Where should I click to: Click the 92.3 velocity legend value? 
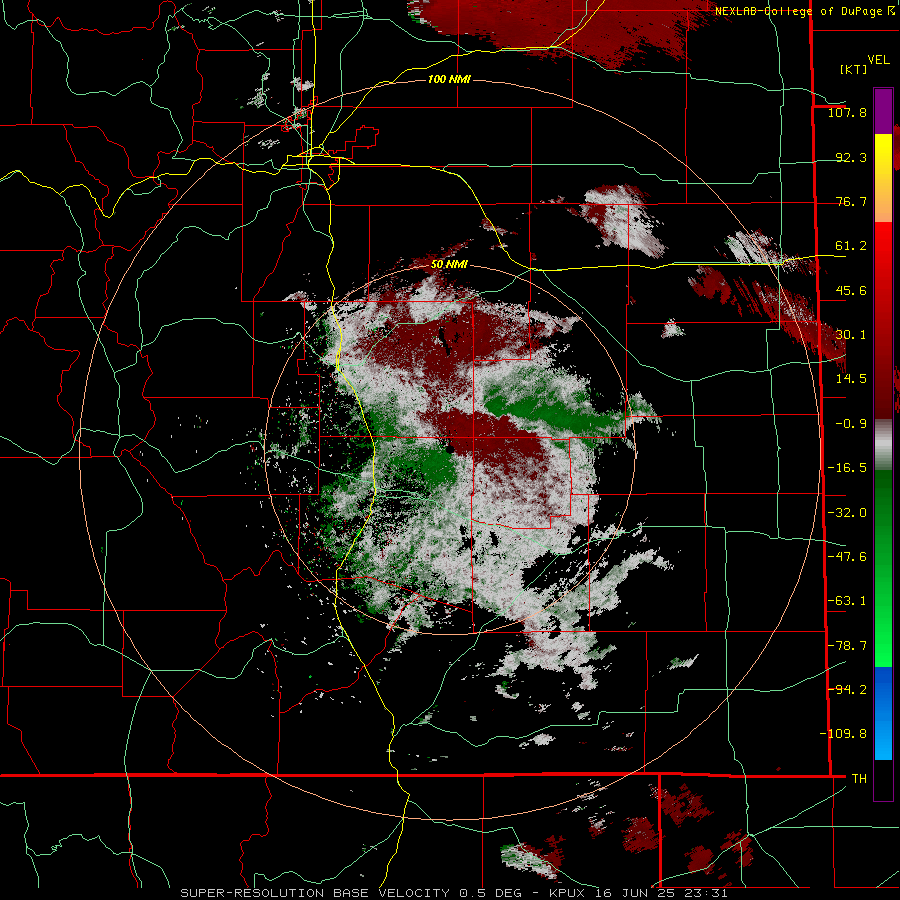tap(851, 157)
